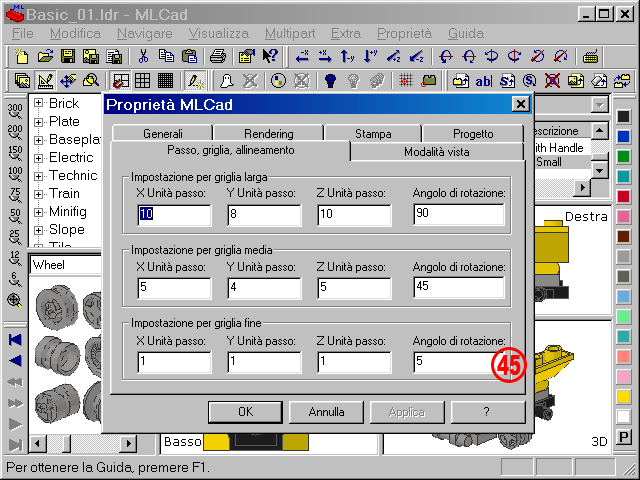The width and height of the screenshot is (640, 480).
Task: Move part along negative X axis
Action: click(302, 56)
